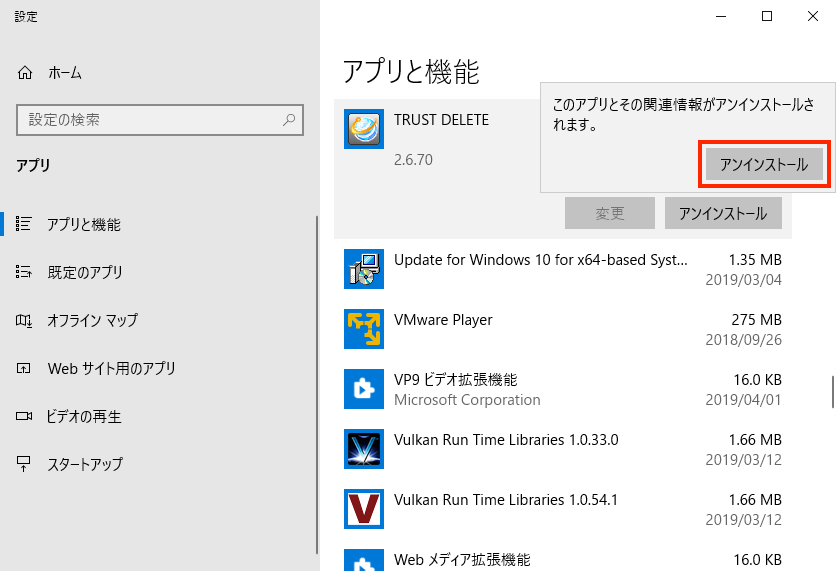Confirm アンインストール in the popup
The height and width of the screenshot is (571, 836).
[x=764, y=164]
